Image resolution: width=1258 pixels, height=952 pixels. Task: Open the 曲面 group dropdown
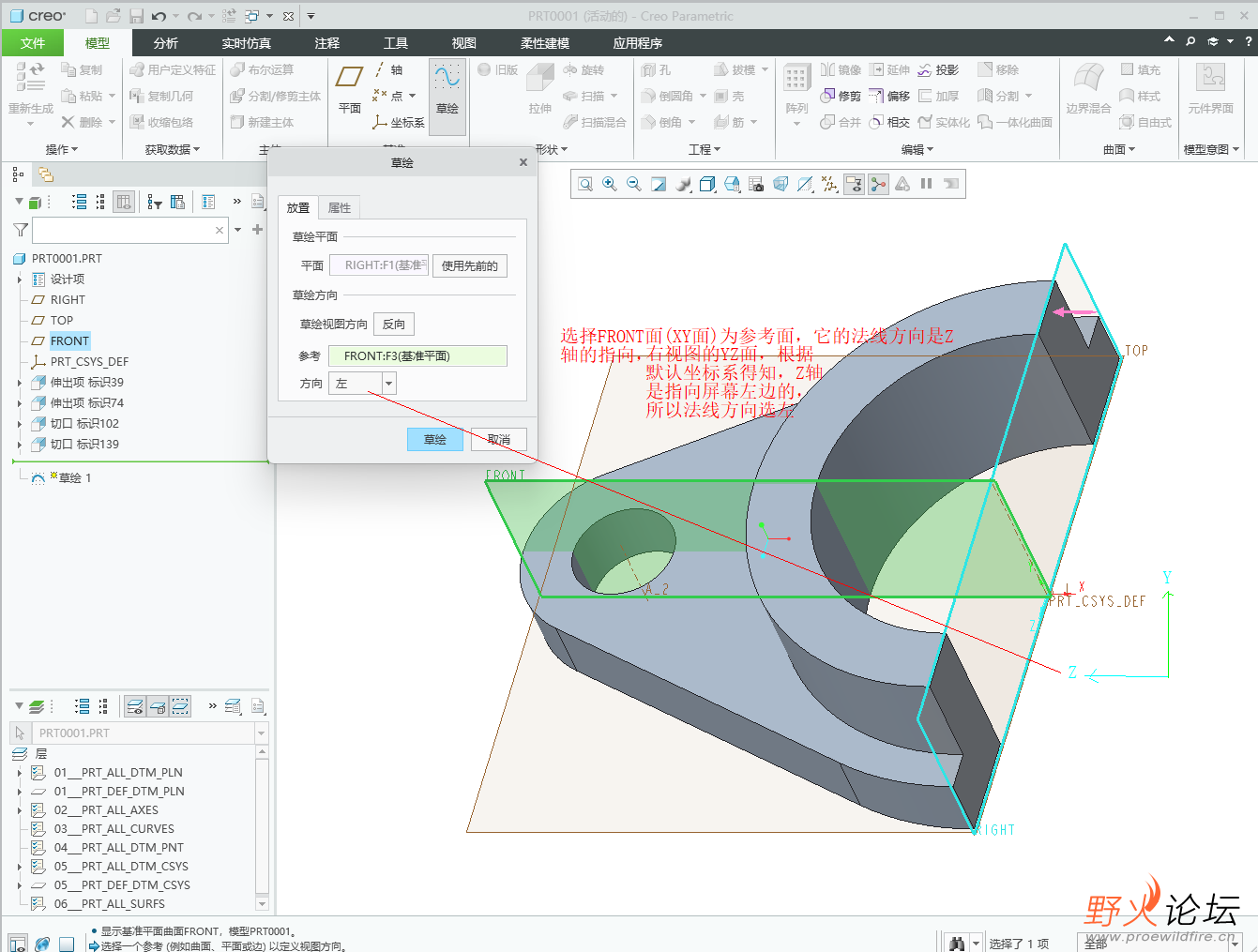[x=1119, y=149]
